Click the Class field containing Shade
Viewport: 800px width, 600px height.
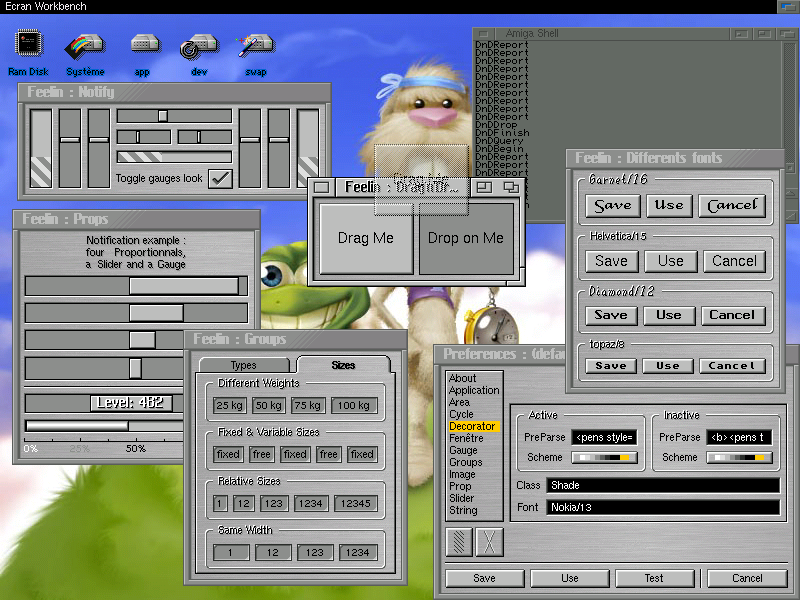point(663,485)
